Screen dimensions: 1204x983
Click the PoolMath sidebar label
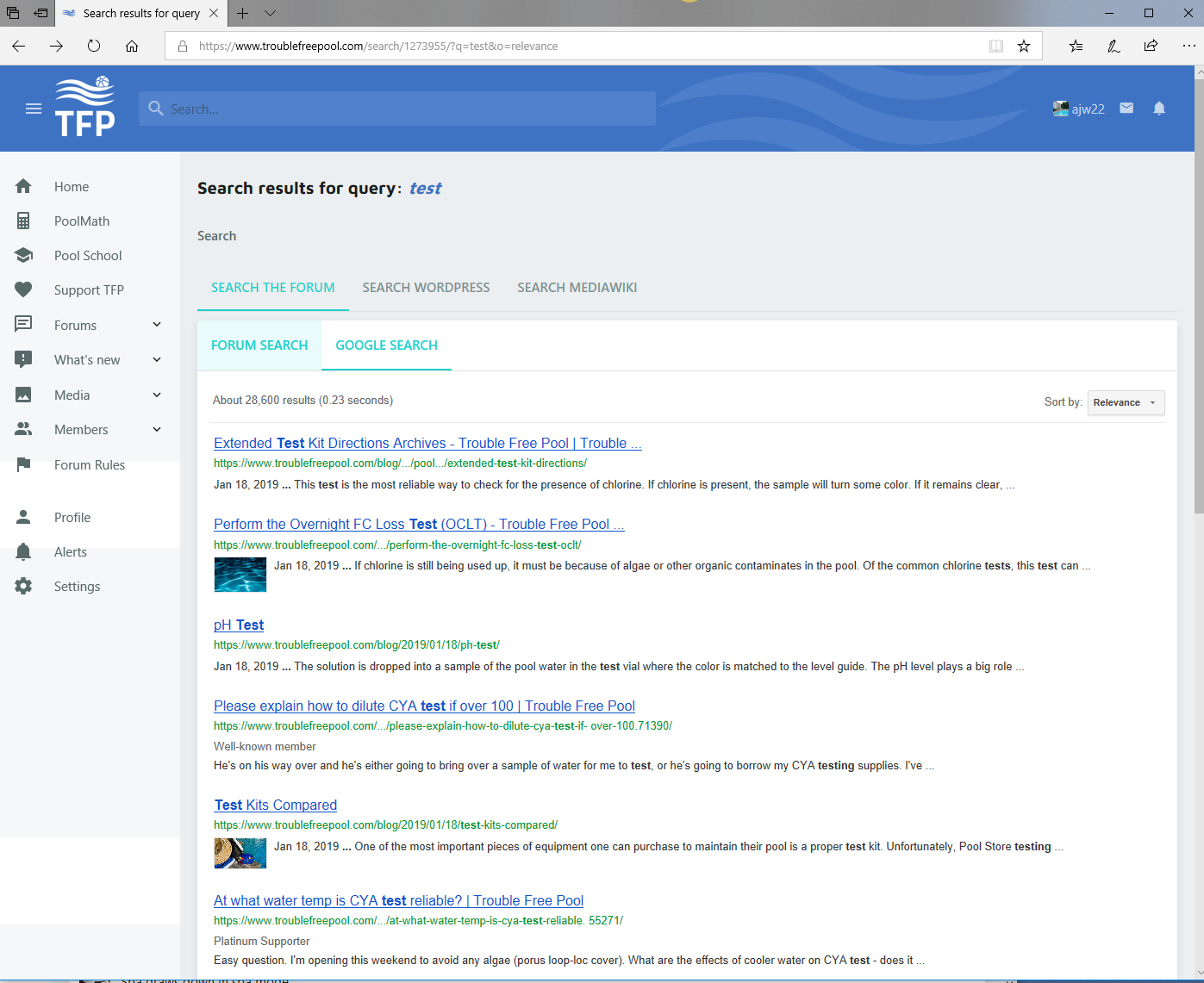point(82,221)
